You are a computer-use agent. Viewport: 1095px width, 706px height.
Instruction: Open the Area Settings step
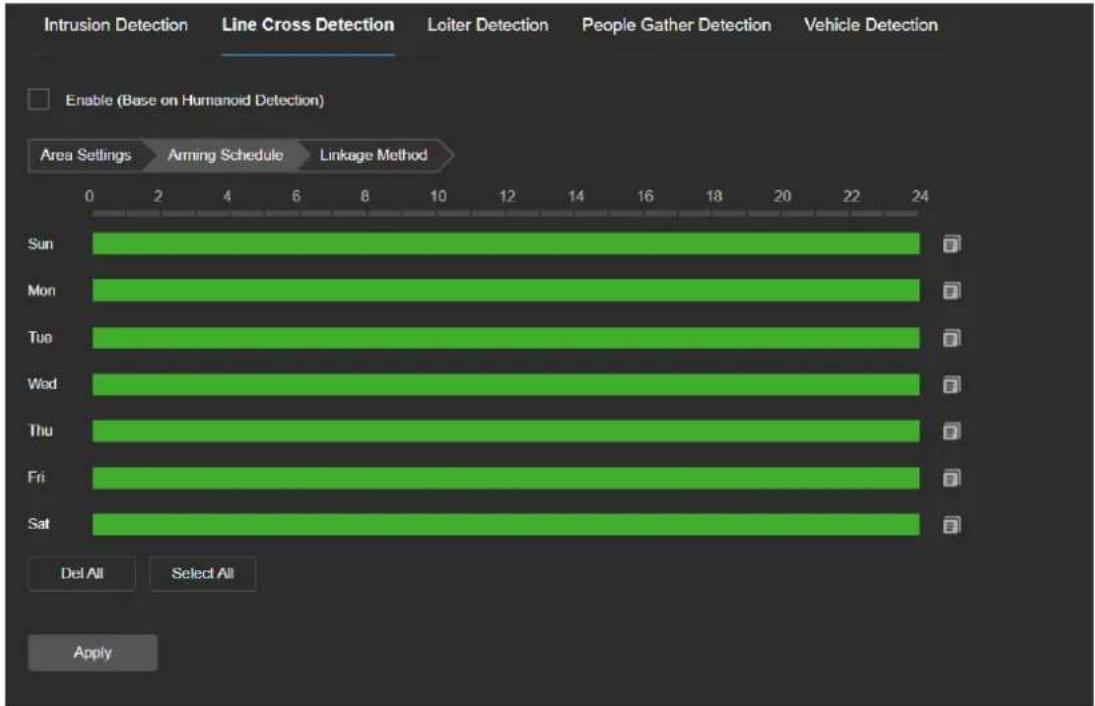coord(86,155)
